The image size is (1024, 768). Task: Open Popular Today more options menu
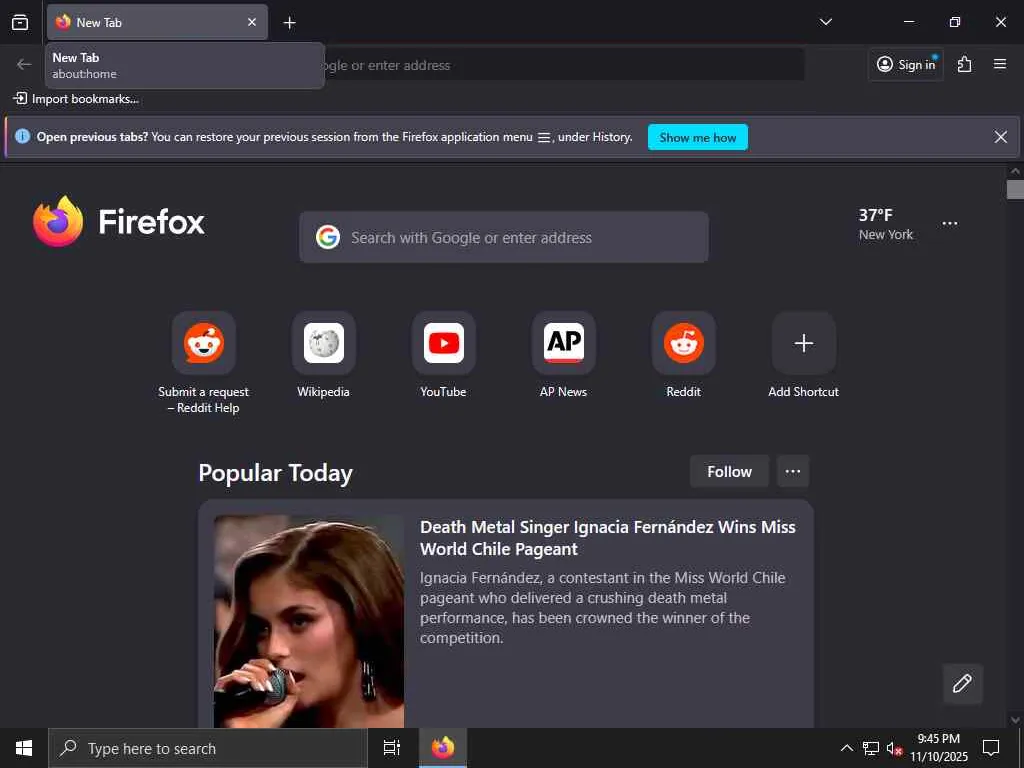[793, 472]
